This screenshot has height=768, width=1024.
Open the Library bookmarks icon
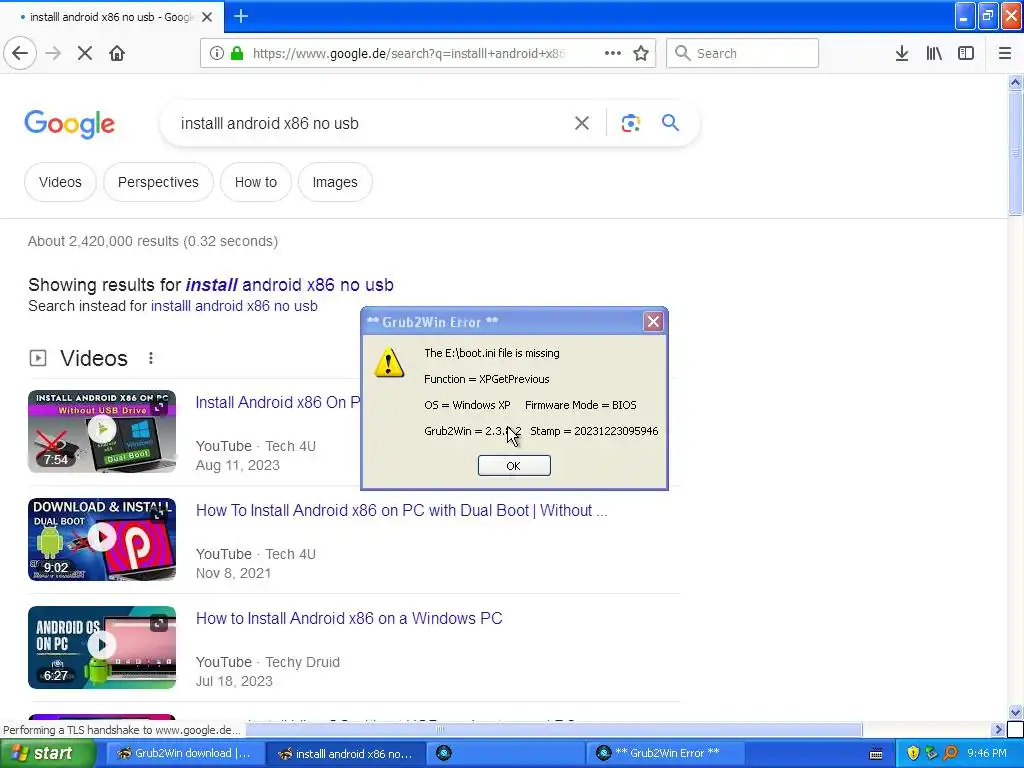point(934,53)
